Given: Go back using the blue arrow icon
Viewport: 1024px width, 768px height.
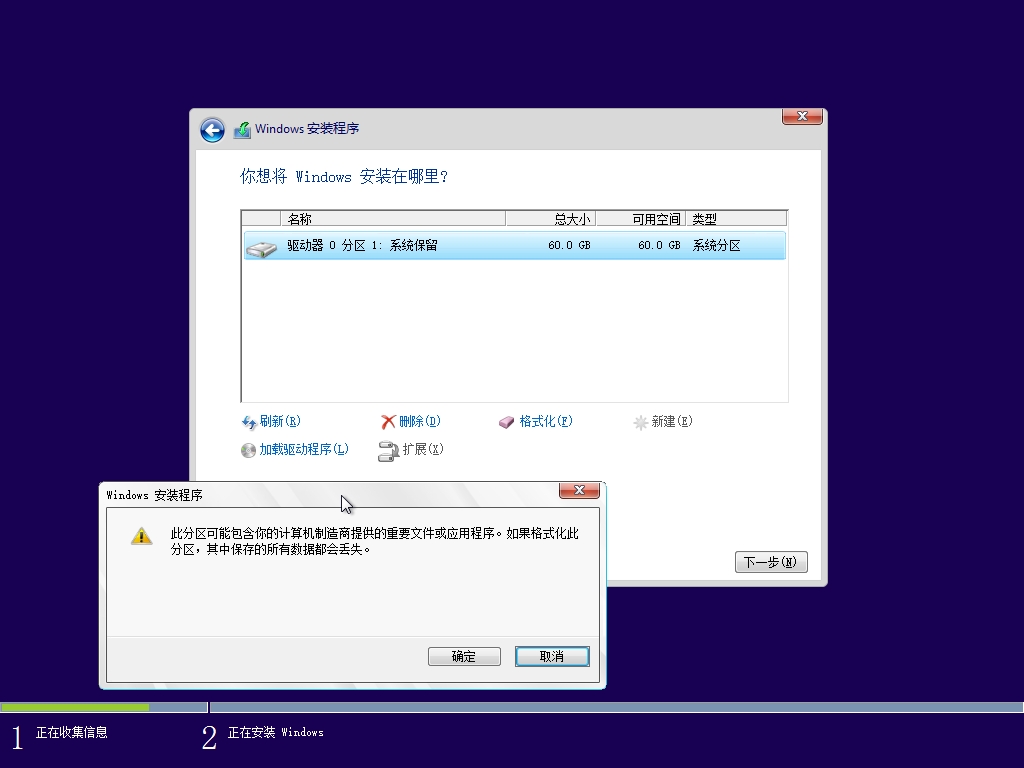Looking at the screenshot, I should click(x=212, y=129).
